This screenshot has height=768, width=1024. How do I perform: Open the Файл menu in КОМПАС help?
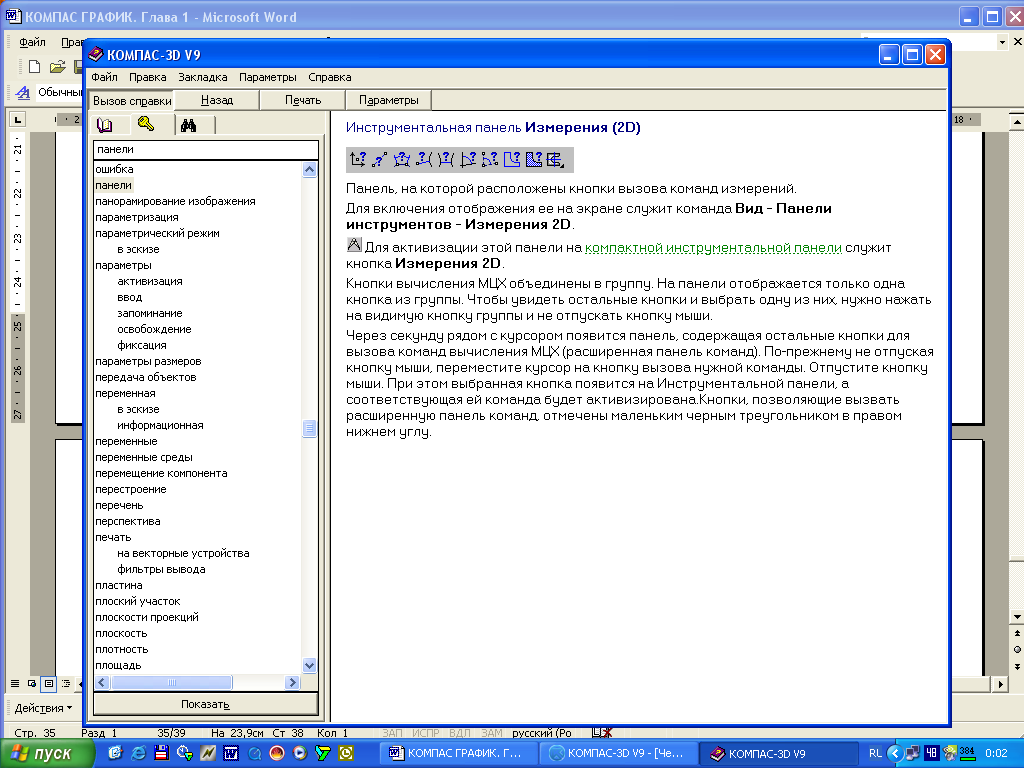coord(104,77)
